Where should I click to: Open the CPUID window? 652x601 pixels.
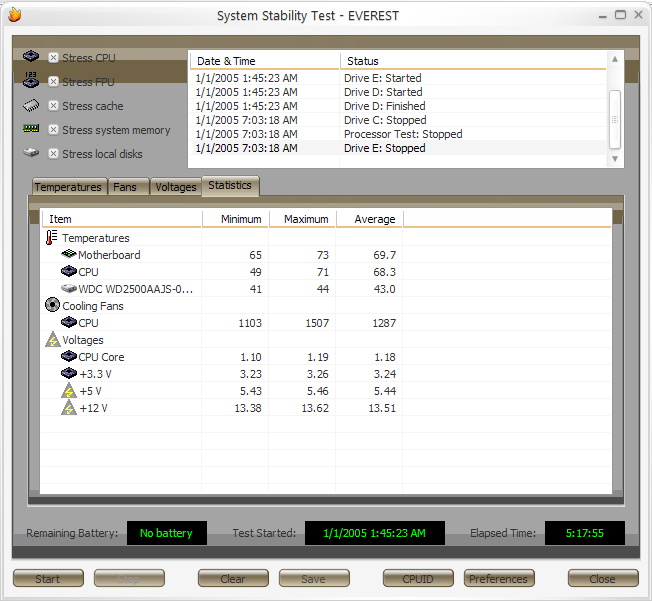[418, 579]
